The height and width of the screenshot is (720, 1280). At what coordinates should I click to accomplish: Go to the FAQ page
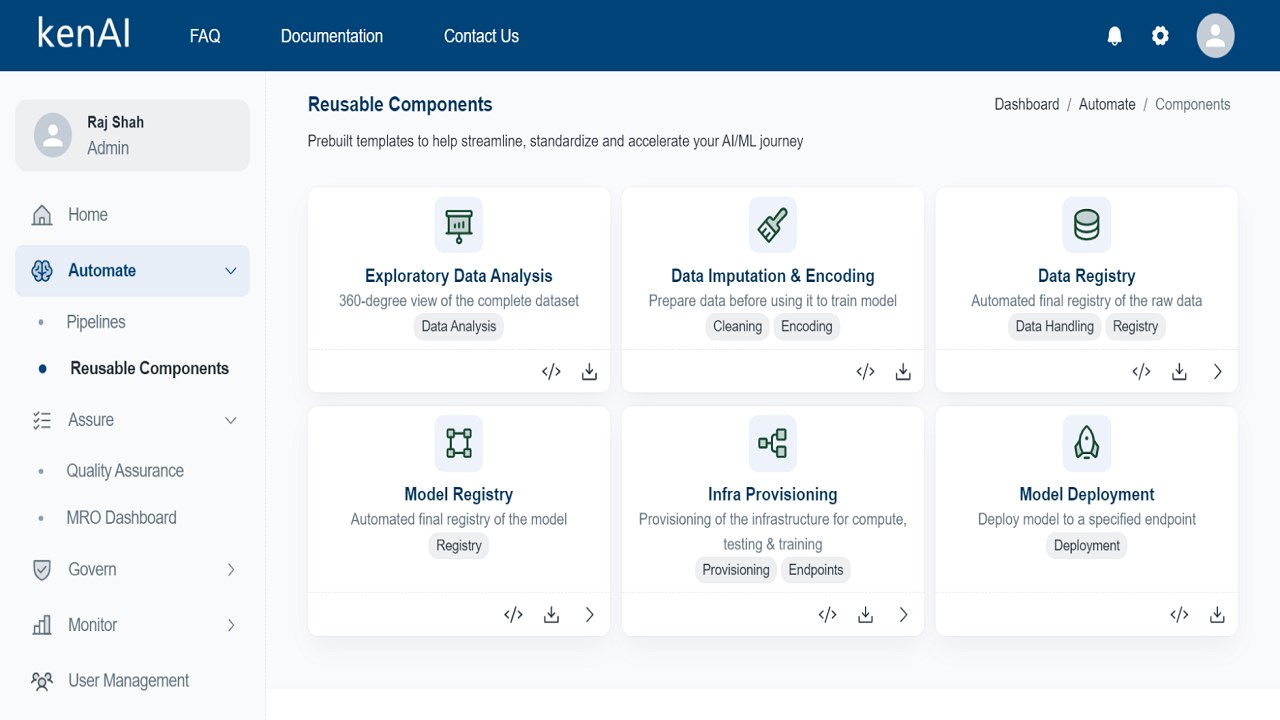[x=205, y=36]
